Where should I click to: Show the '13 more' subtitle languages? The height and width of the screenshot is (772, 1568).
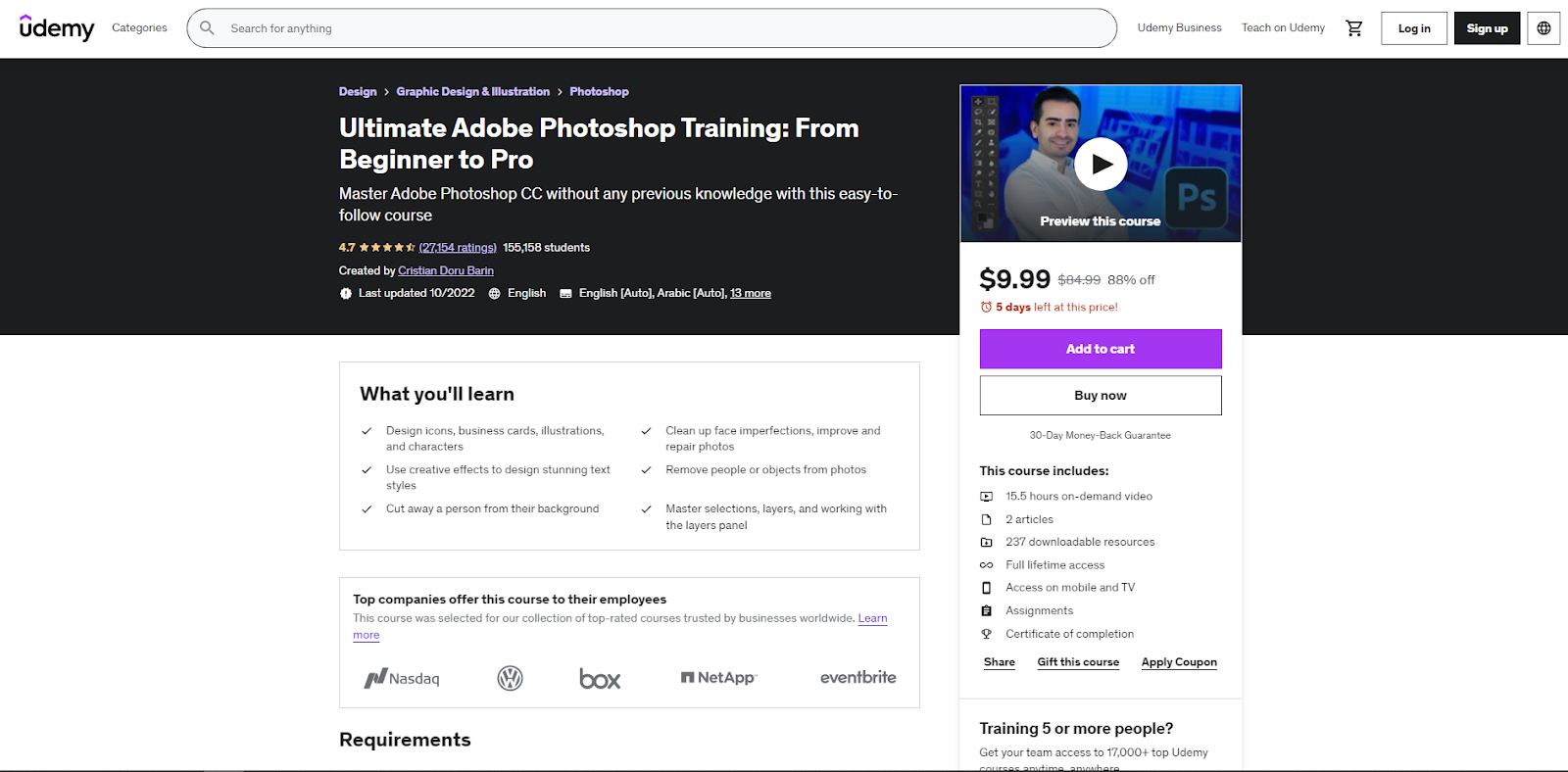(x=751, y=294)
